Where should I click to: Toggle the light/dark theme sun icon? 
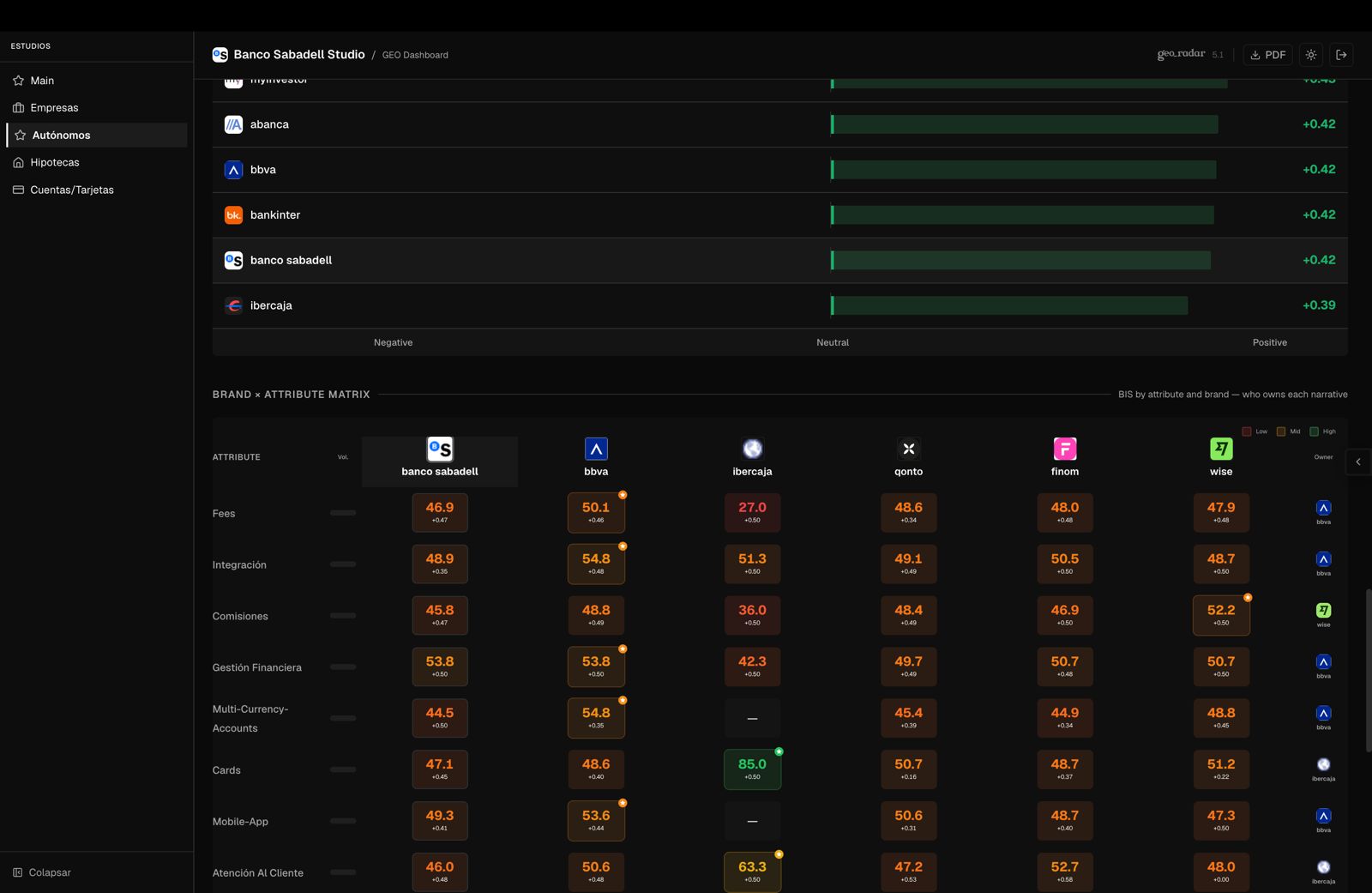[1311, 55]
